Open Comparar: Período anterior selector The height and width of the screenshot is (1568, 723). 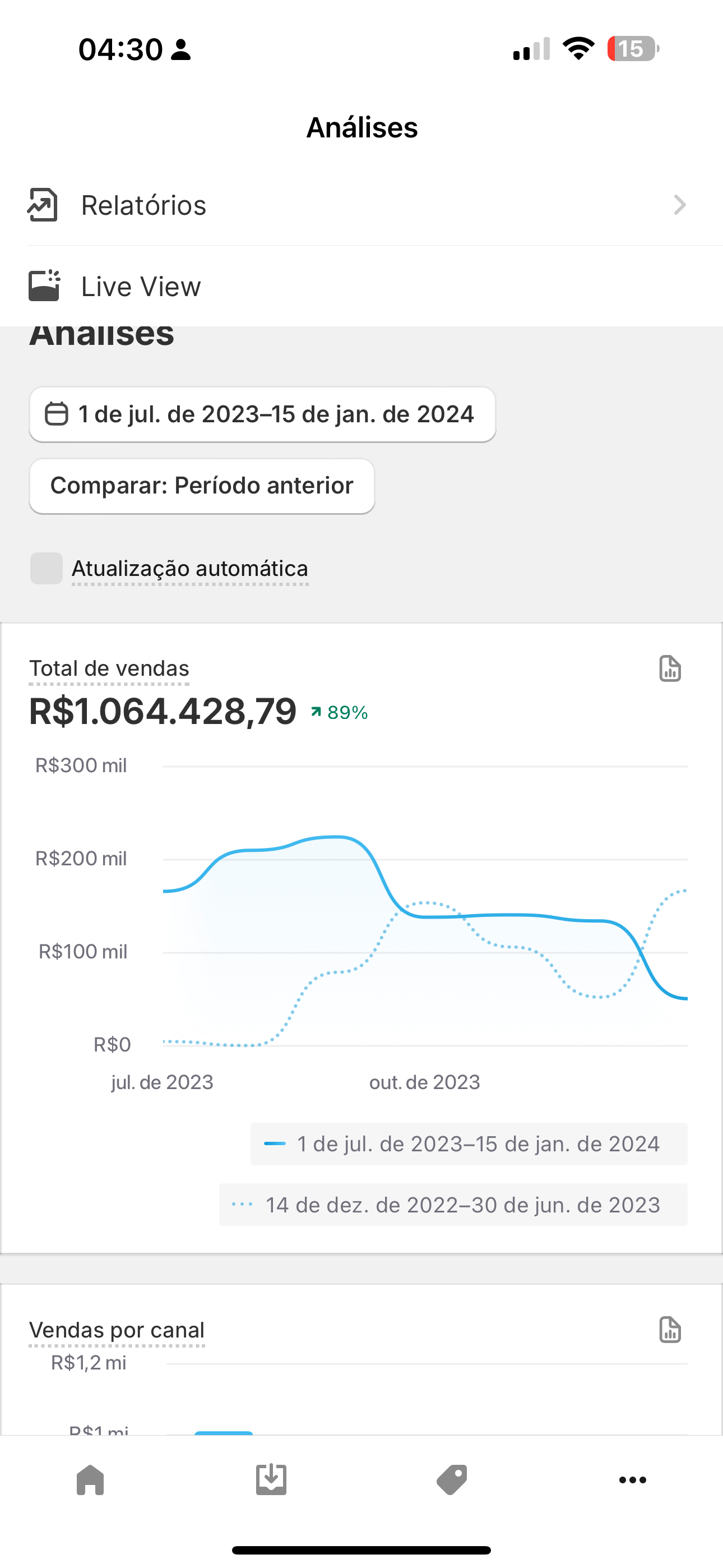pyautogui.click(x=201, y=486)
